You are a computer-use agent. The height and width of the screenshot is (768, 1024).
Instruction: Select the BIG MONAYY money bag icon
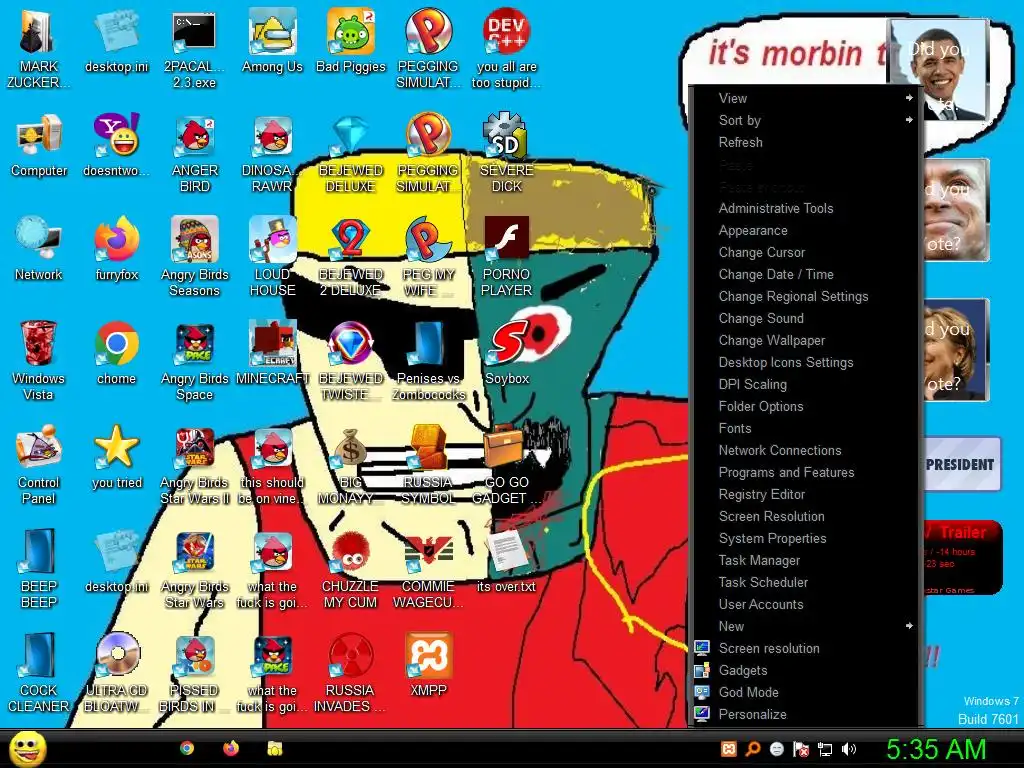(351, 465)
